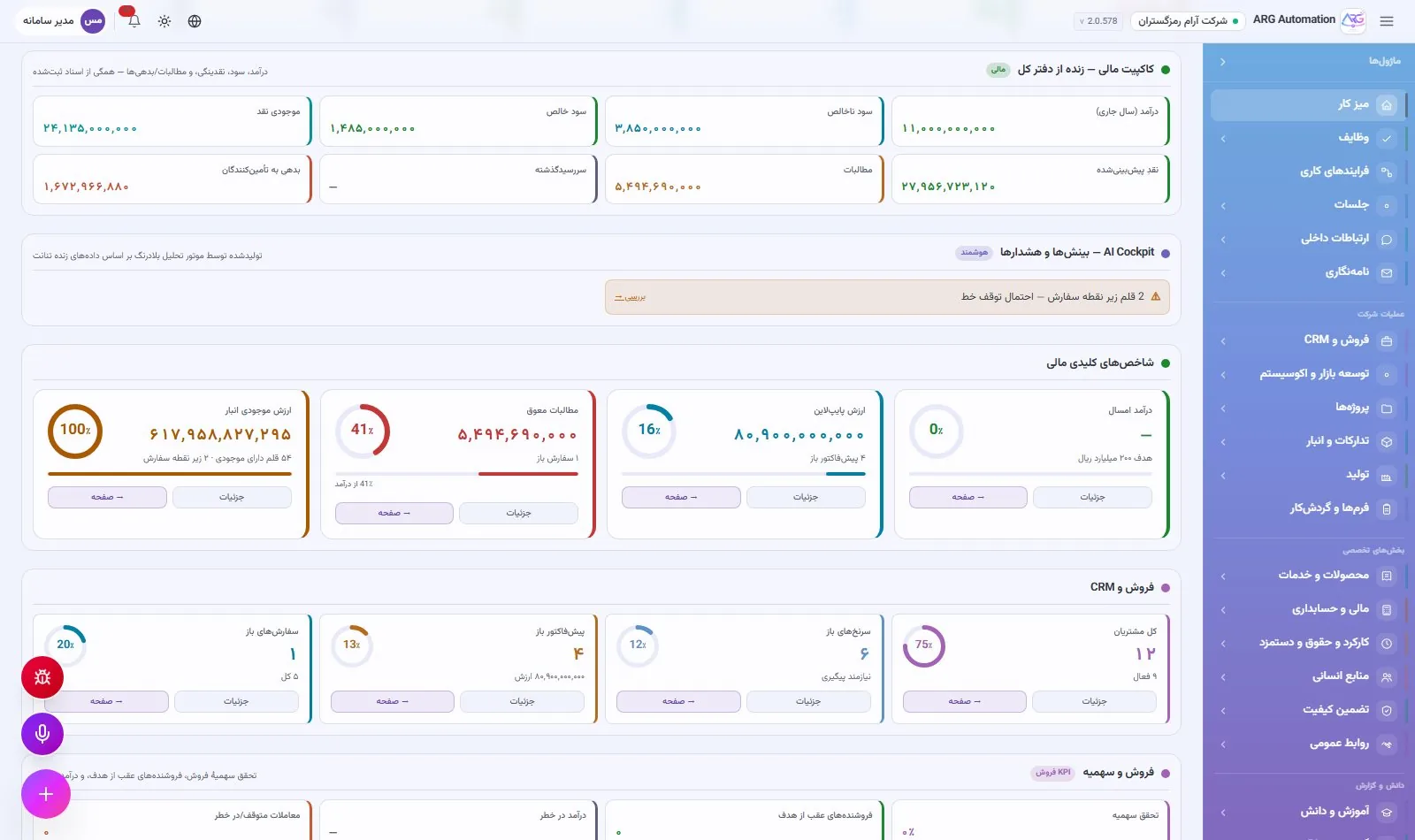Toggle the light/dark theme sun switch
Viewport: 1415px width, 840px height.
[x=164, y=21]
